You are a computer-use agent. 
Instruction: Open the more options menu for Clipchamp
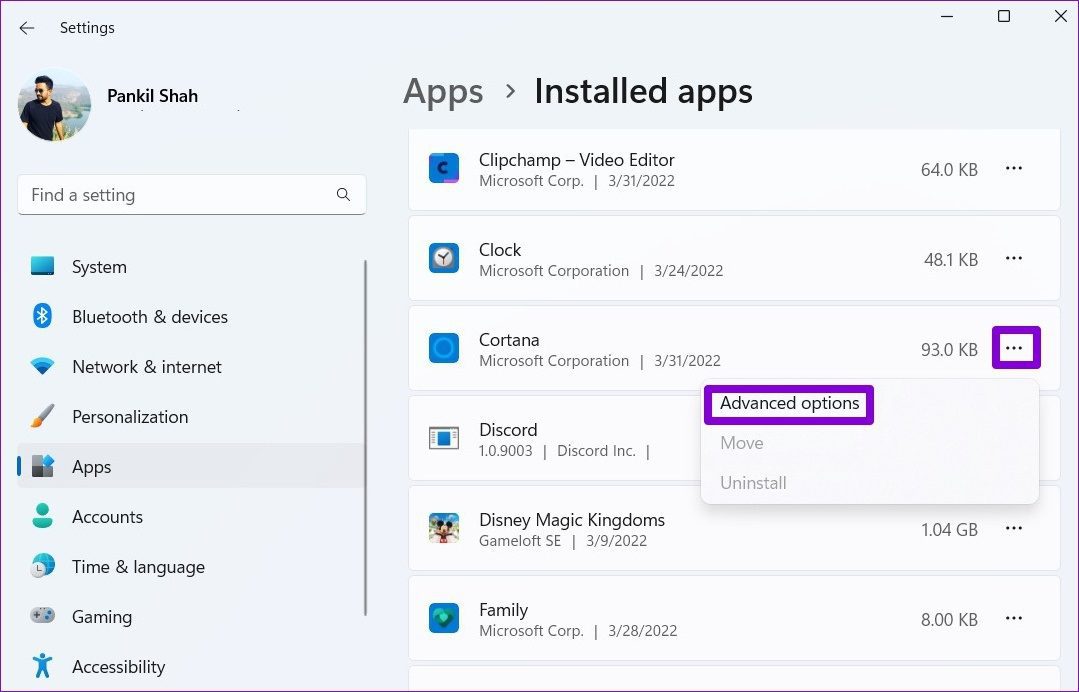pos(1014,169)
